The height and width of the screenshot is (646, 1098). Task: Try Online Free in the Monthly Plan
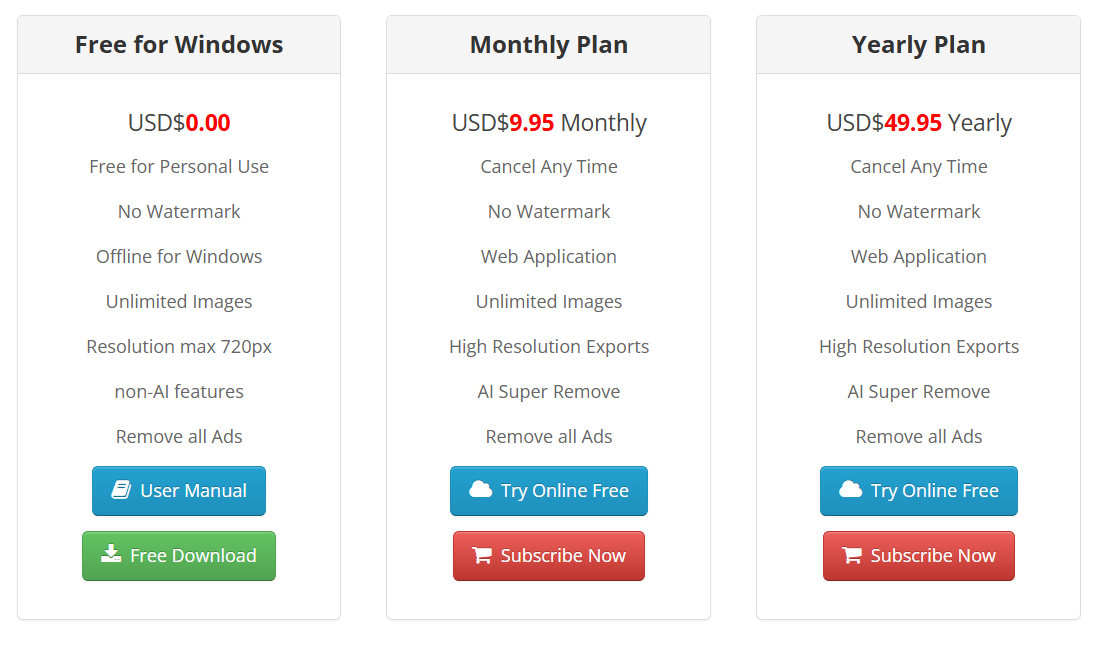click(548, 491)
